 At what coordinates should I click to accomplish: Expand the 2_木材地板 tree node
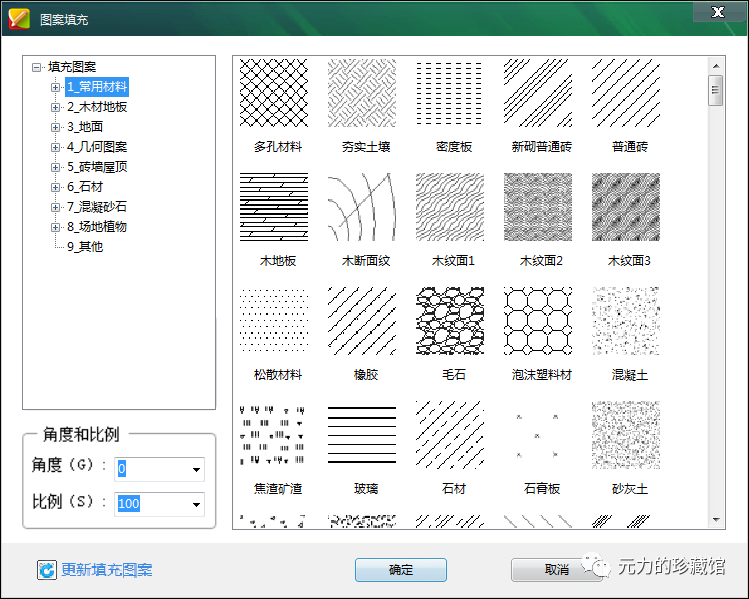point(55,107)
